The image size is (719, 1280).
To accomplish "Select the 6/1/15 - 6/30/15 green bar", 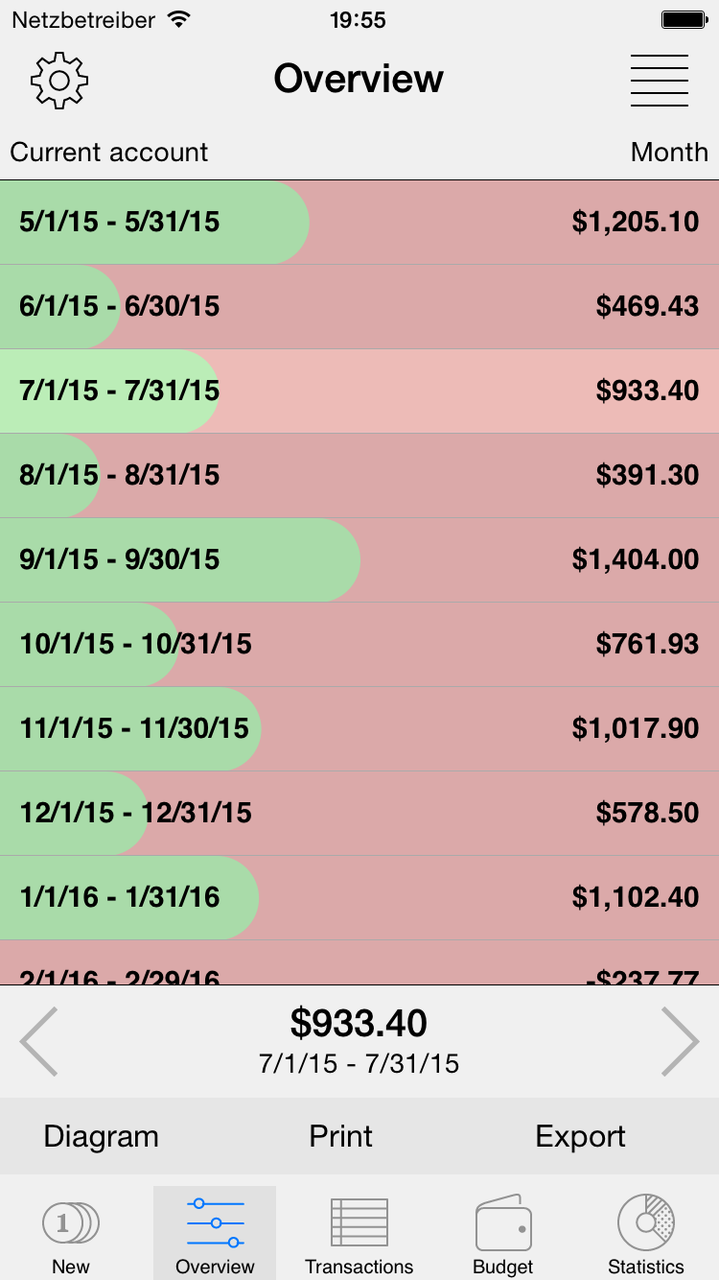I will pos(58,306).
